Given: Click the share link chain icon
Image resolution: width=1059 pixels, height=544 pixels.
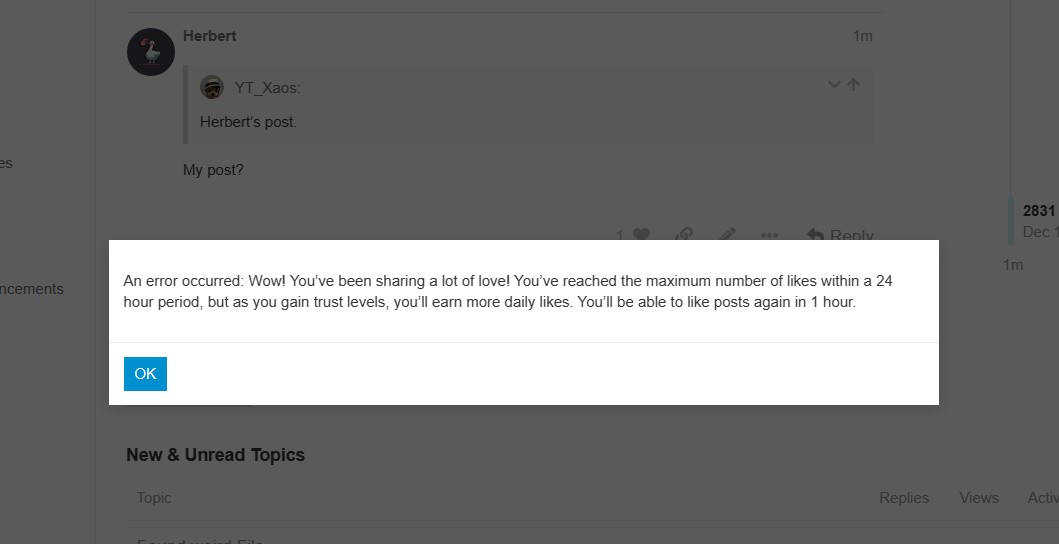Looking at the screenshot, I should [683, 234].
